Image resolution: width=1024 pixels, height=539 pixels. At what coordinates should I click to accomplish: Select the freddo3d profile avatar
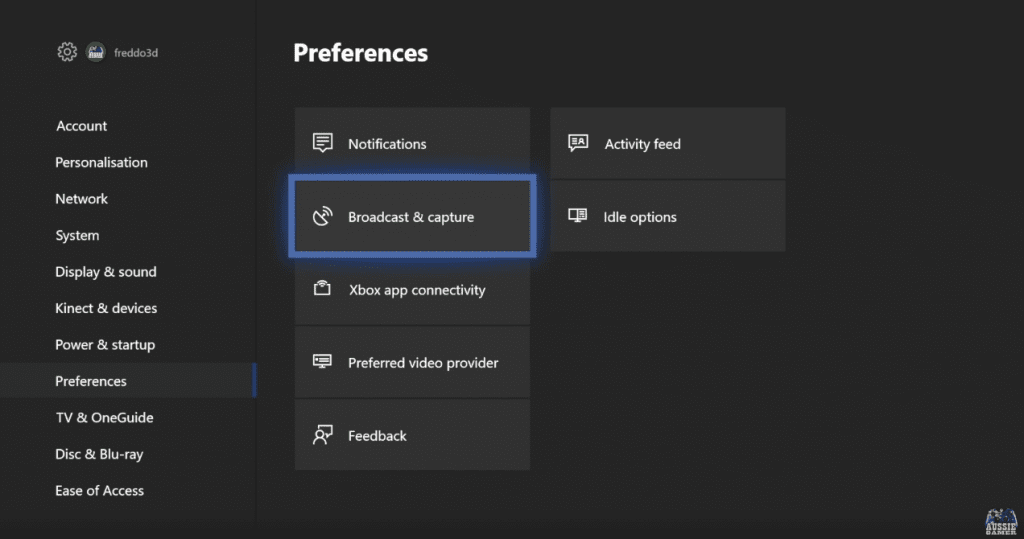click(95, 52)
